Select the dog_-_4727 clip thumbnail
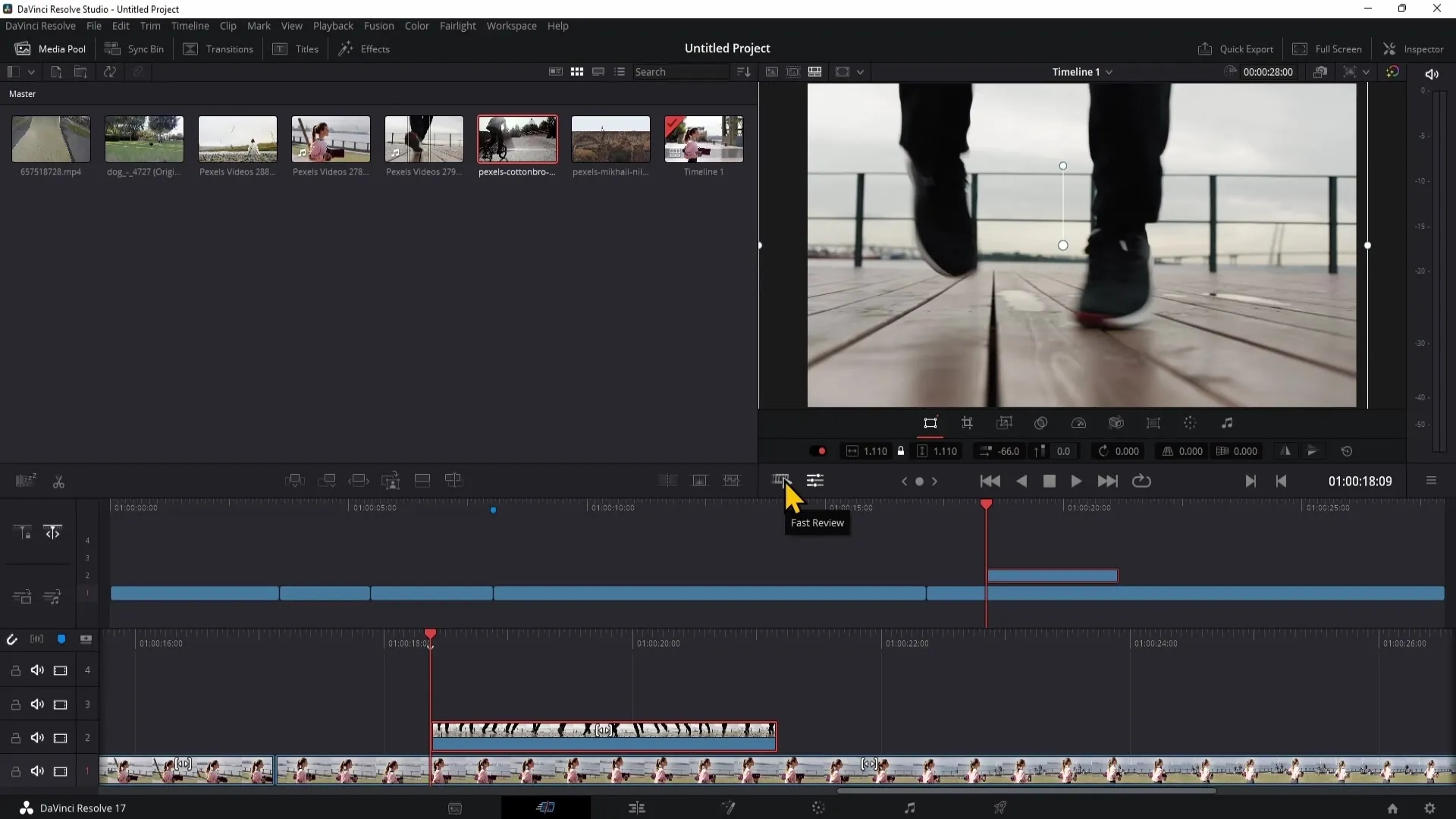This screenshot has width=1456, height=819. (144, 140)
